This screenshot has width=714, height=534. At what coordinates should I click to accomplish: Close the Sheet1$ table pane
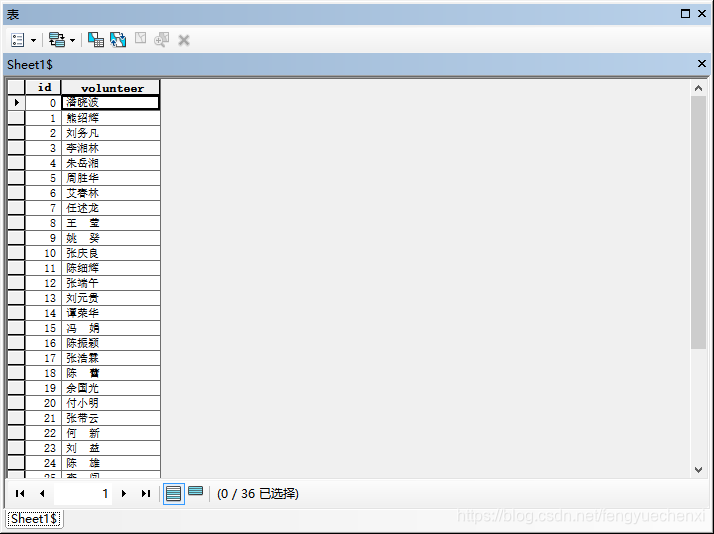(x=702, y=64)
